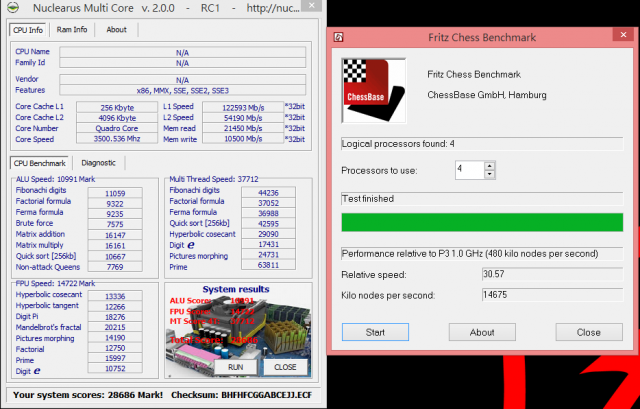Click the Core Speed value 3500.536 Mhz
The image size is (640, 409).
117,139
